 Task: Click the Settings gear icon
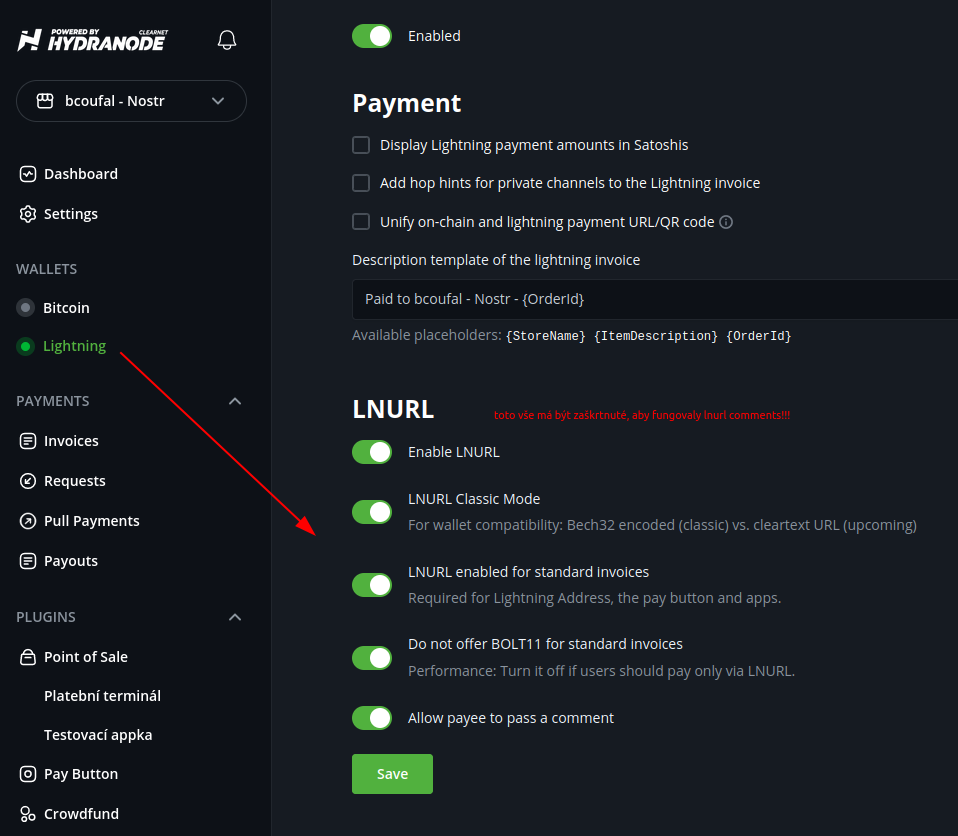pyautogui.click(x=28, y=214)
